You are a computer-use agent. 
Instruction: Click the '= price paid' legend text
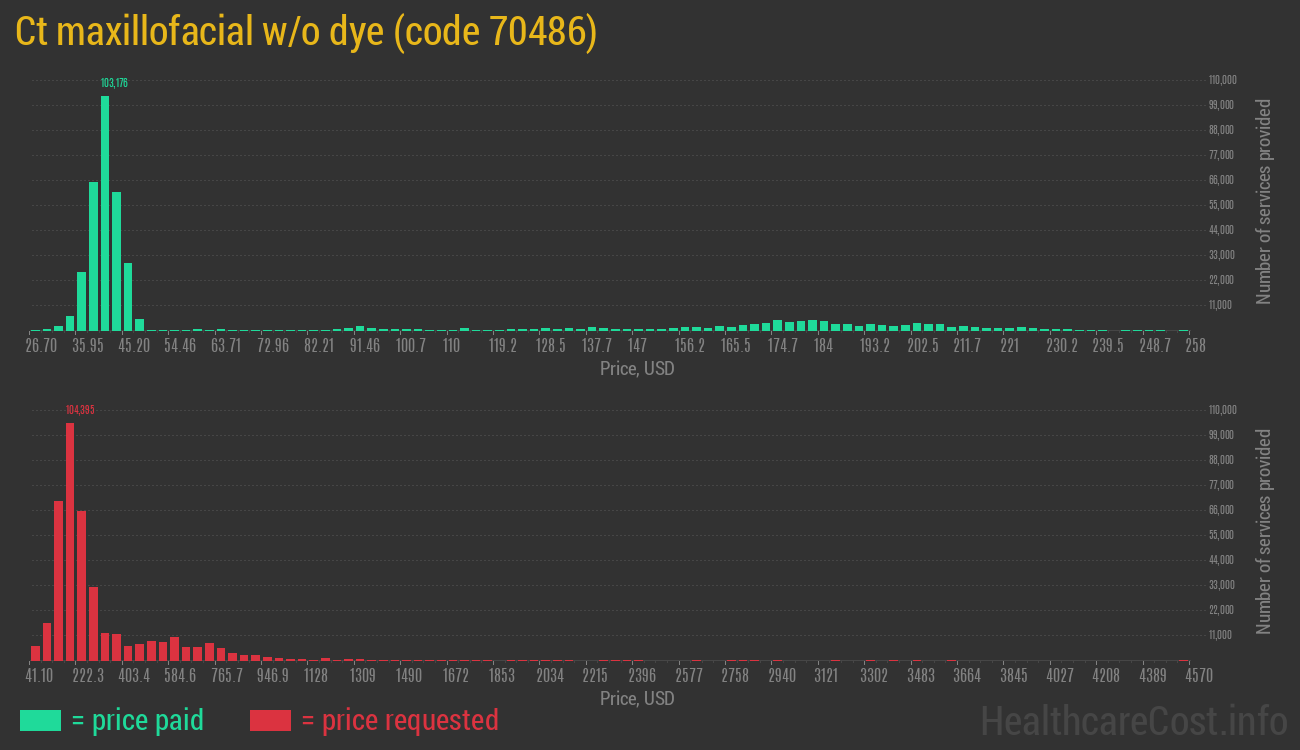click(x=138, y=720)
